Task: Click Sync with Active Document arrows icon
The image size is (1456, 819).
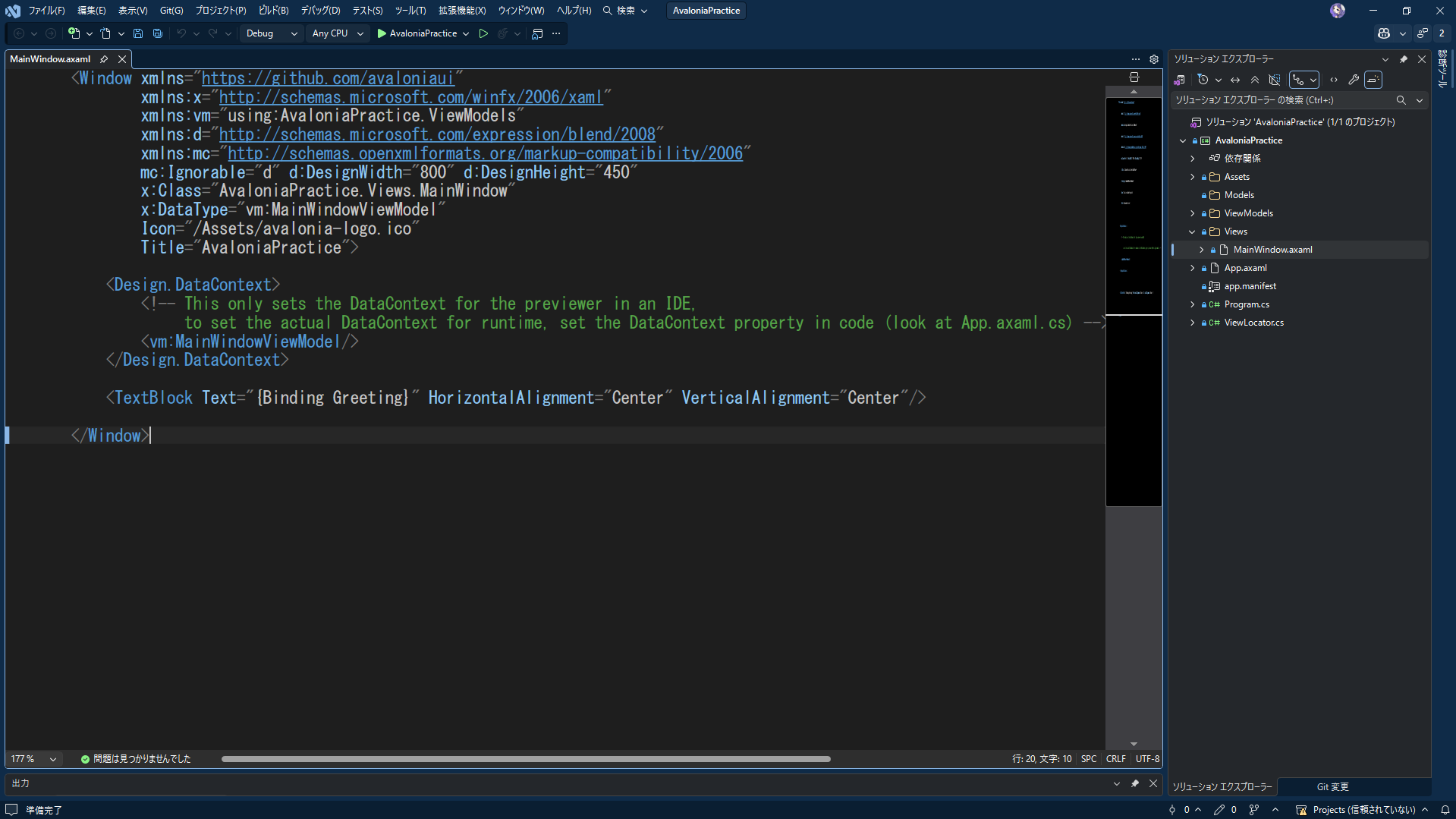Action: [x=1235, y=80]
